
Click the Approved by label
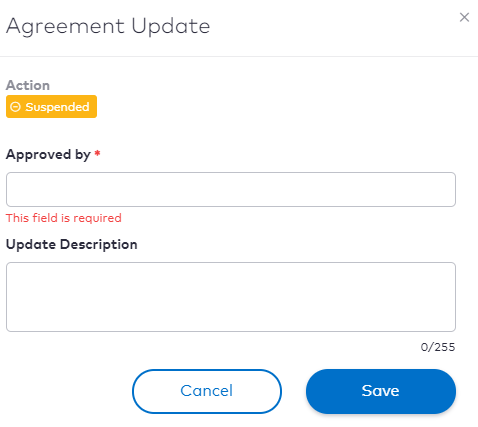(48, 155)
